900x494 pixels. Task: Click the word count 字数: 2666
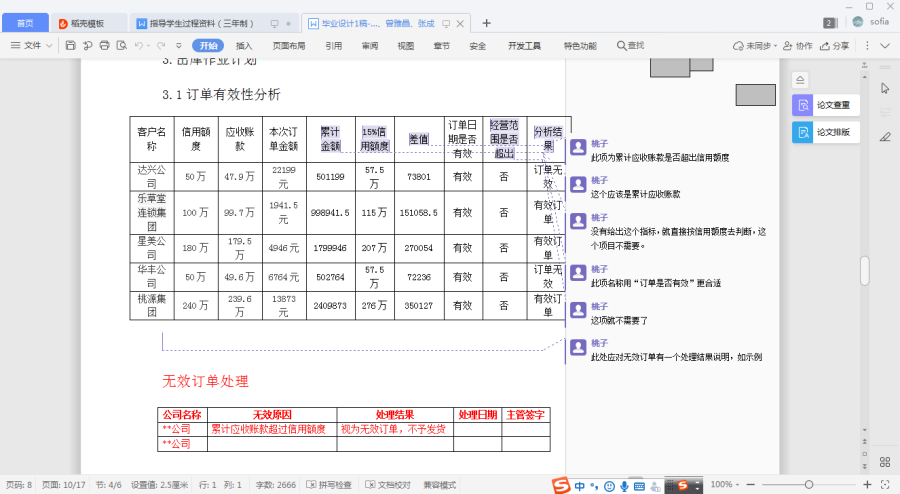276,485
